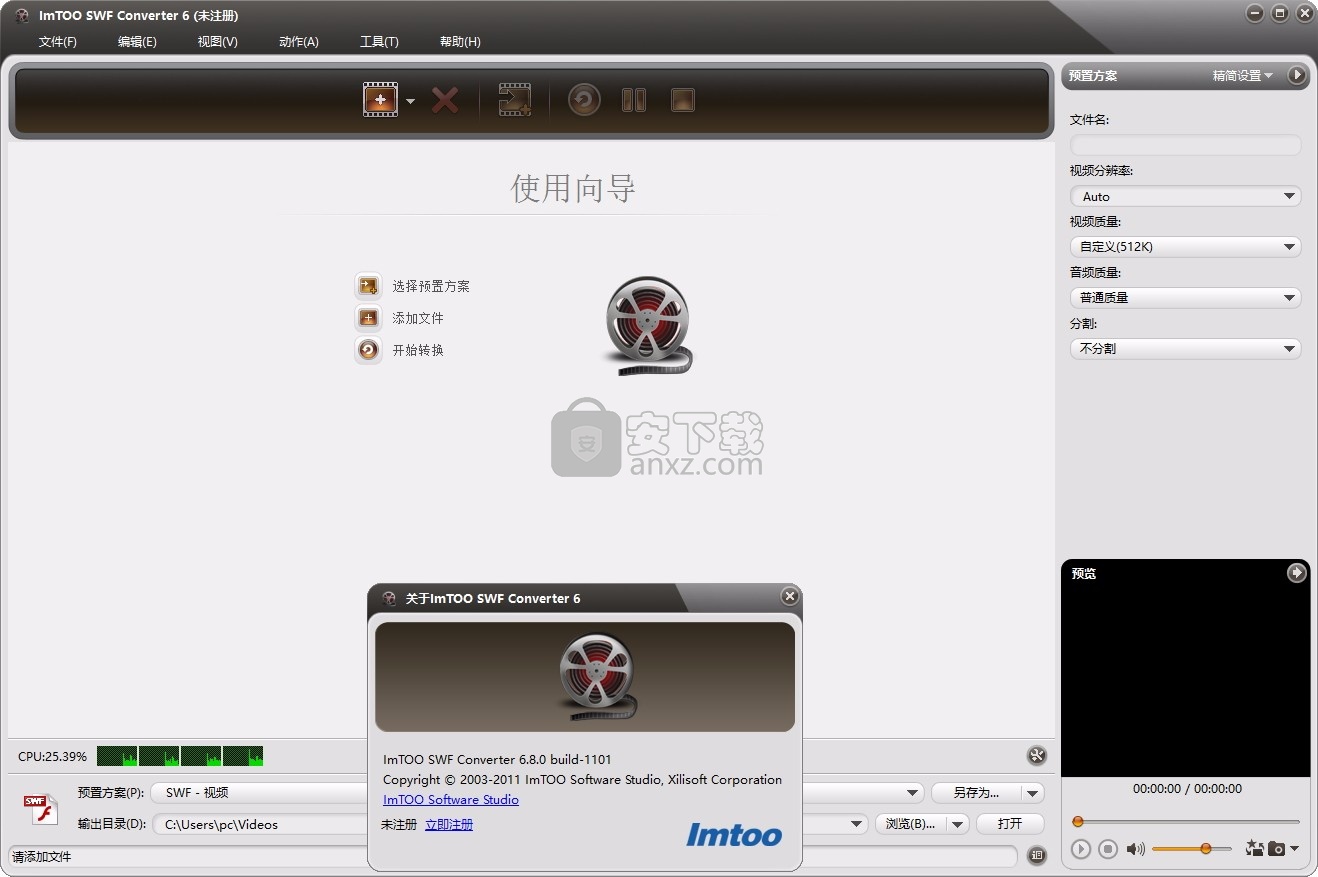Click the log icon in the status bar
Screen dimensions: 1318x877
click(1036, 855)
